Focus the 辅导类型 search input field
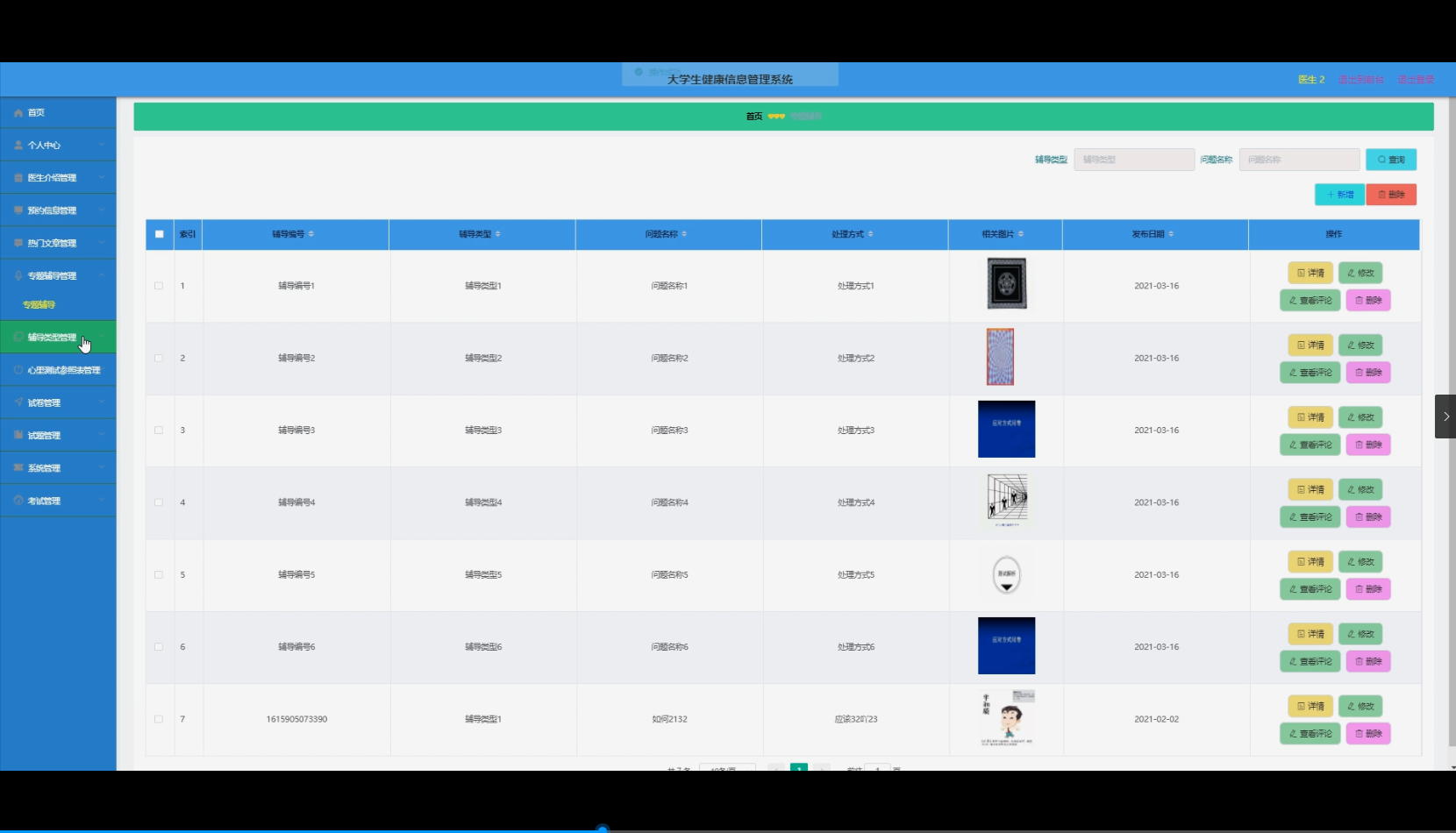Screen dimensions: 1456x833 click(1134, 160)
